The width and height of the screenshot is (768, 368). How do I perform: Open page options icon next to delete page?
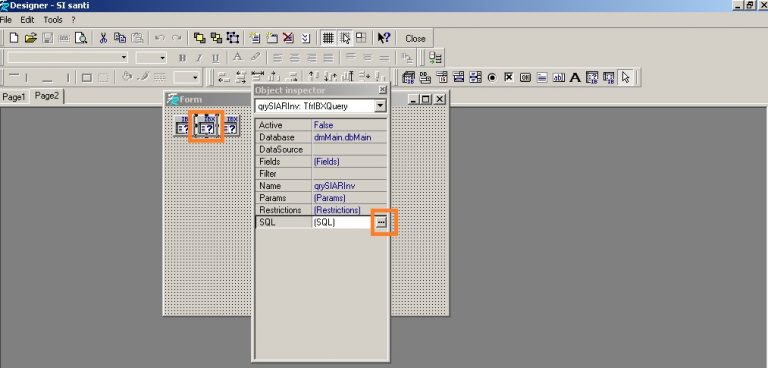[306, 38]
